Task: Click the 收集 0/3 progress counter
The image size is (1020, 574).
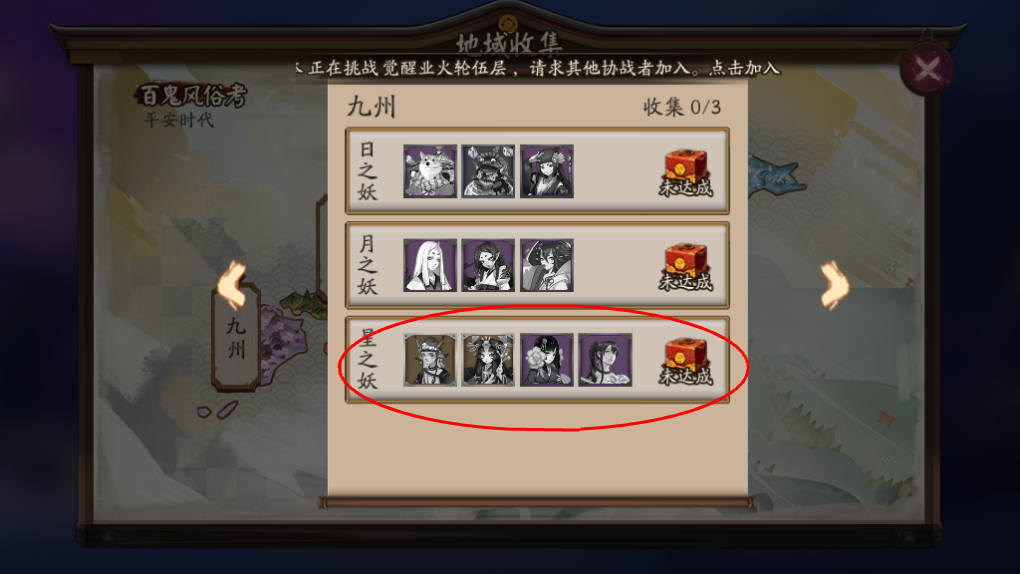Action: [x=682, y=107]
